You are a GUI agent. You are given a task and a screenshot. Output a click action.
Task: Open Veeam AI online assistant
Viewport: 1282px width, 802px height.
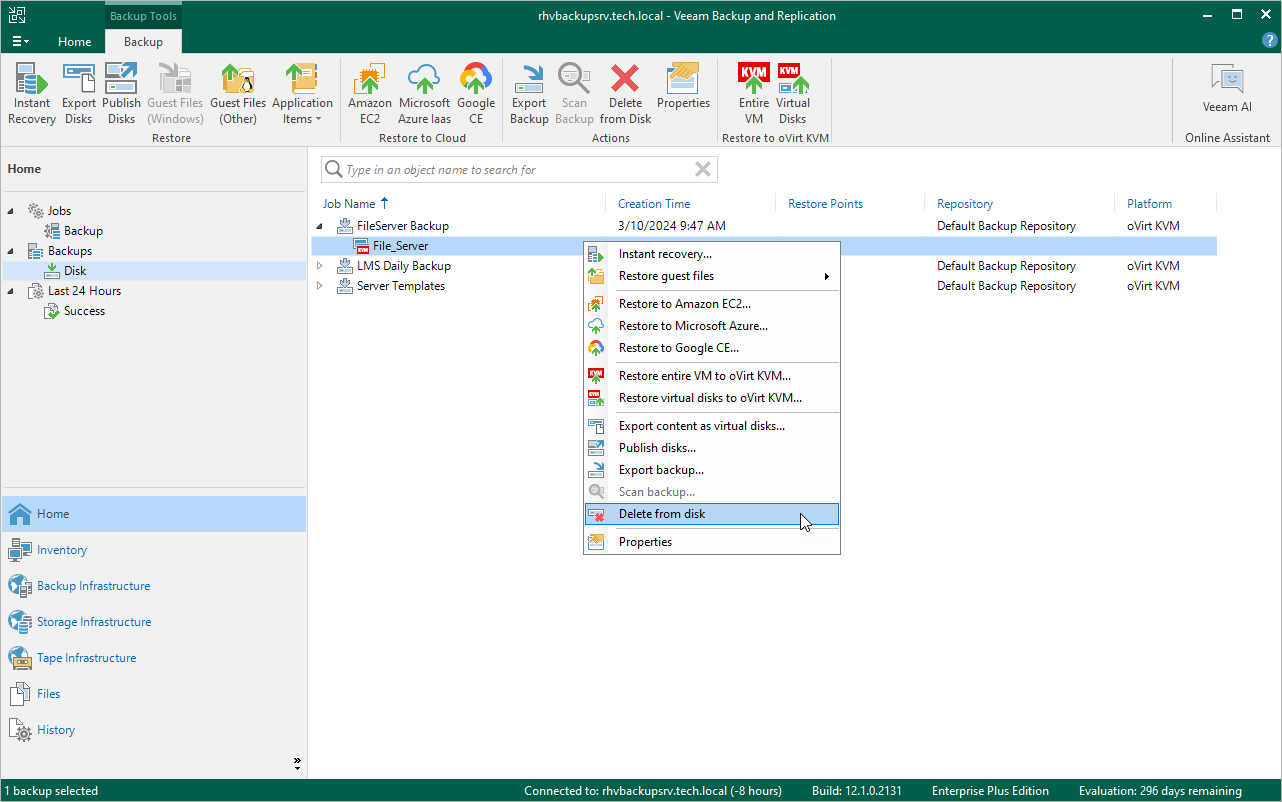(1227, 90)
